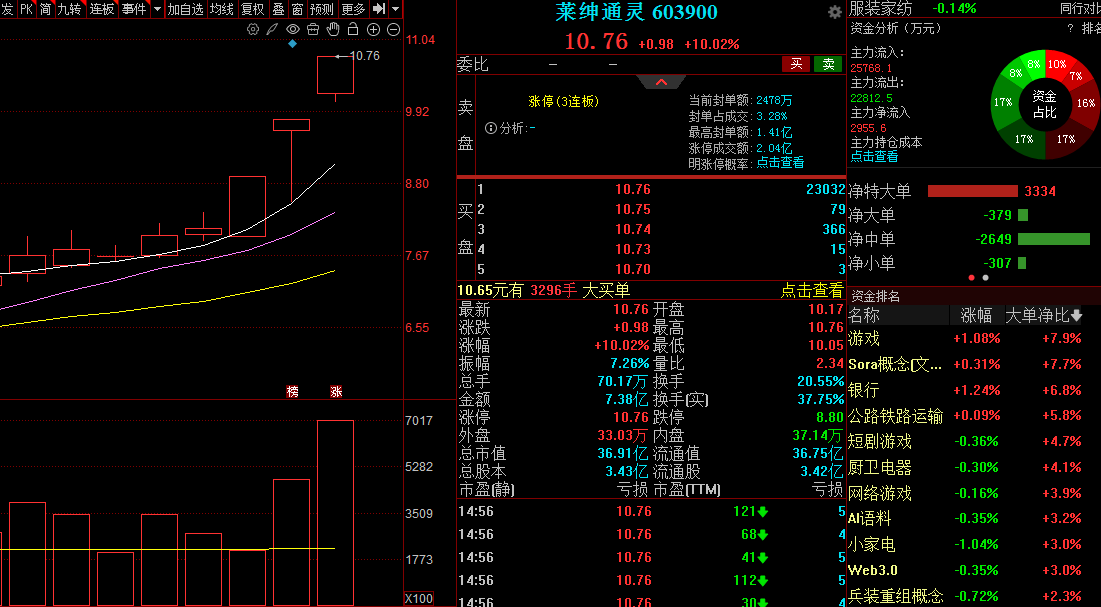The image size is (1101, 607).
Task: Toggle the chart lock icon
Action: click(x=353, y=29)
